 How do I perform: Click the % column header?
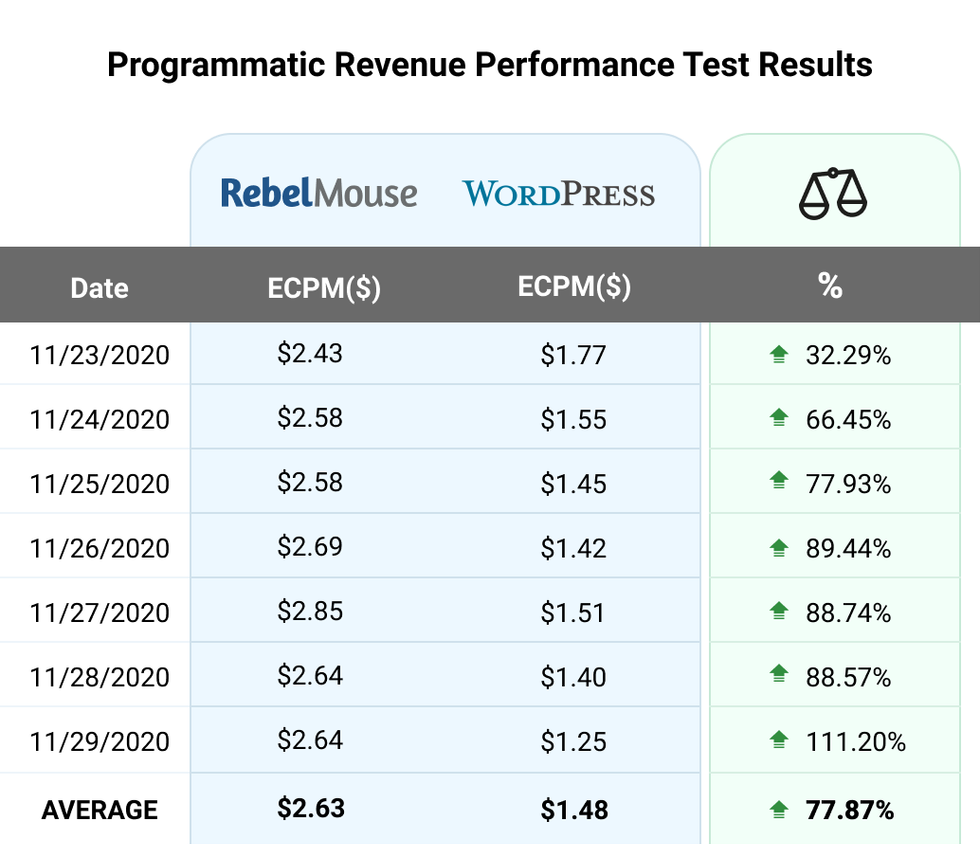(830, 287)
